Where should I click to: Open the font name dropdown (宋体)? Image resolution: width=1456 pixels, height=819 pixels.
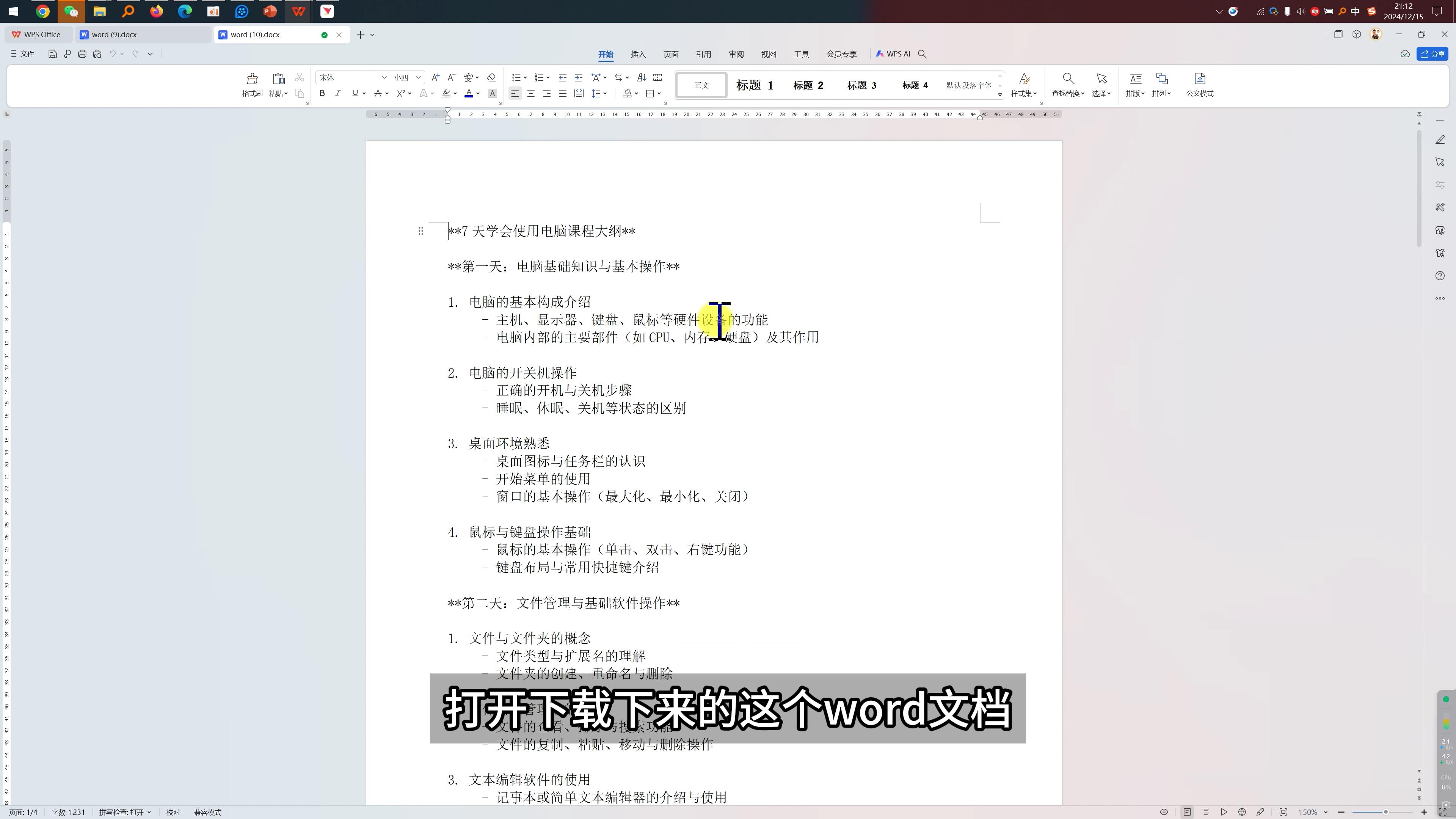[384, 77]
